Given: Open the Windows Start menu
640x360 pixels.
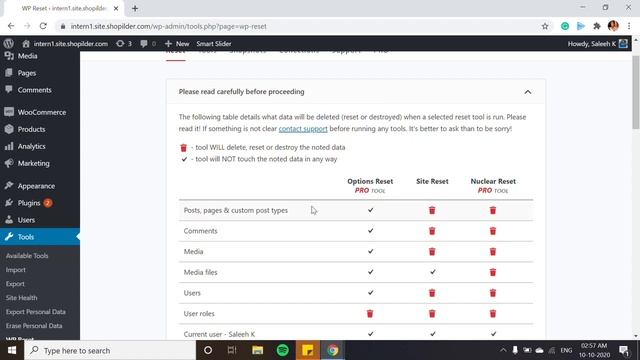Looking at the screenshot, I should (x=12, y=350).
